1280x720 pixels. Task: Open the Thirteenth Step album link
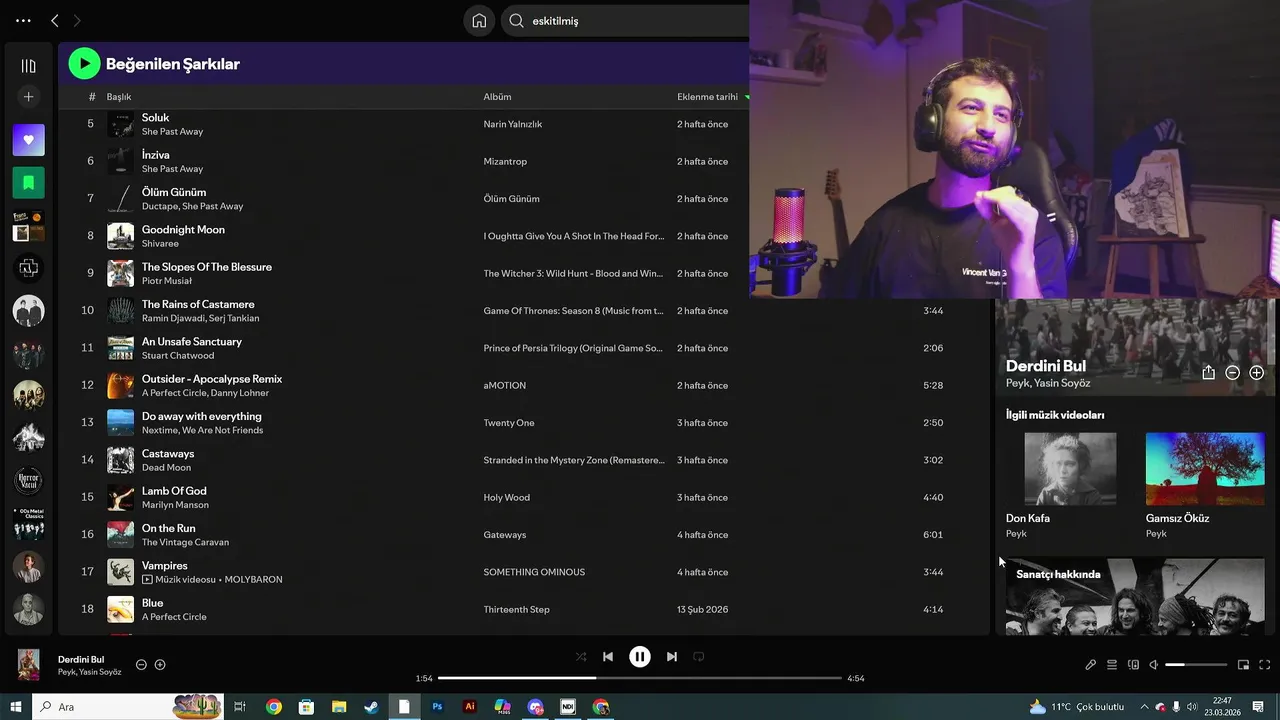point(516,609)
